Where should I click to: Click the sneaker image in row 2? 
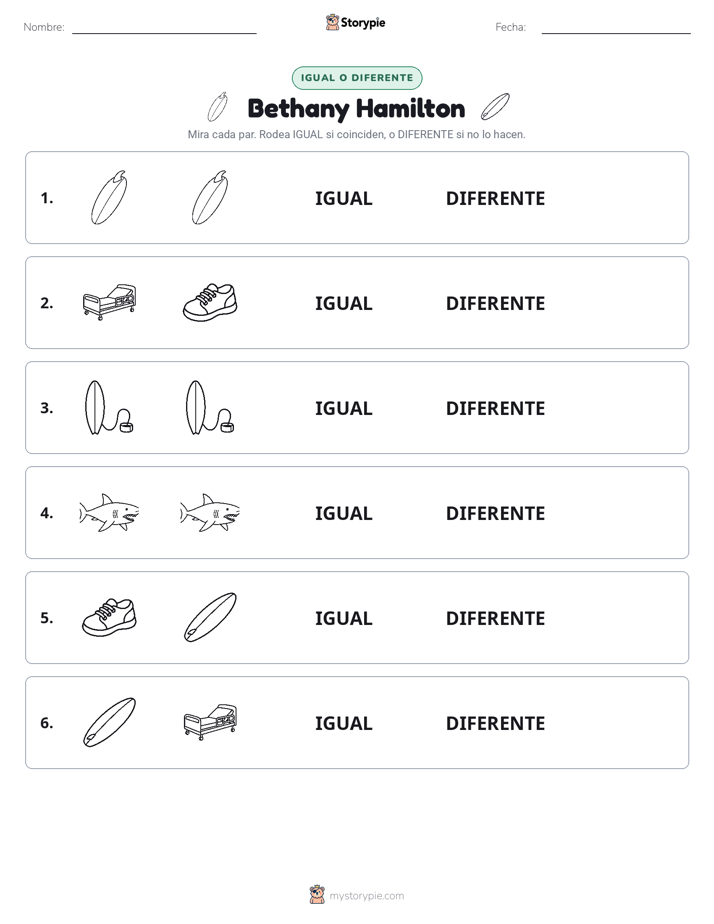click(x=210, y=302)
